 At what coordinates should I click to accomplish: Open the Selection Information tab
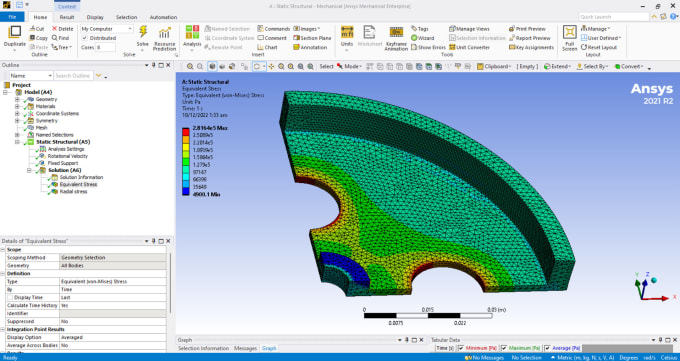pos(203,348)
